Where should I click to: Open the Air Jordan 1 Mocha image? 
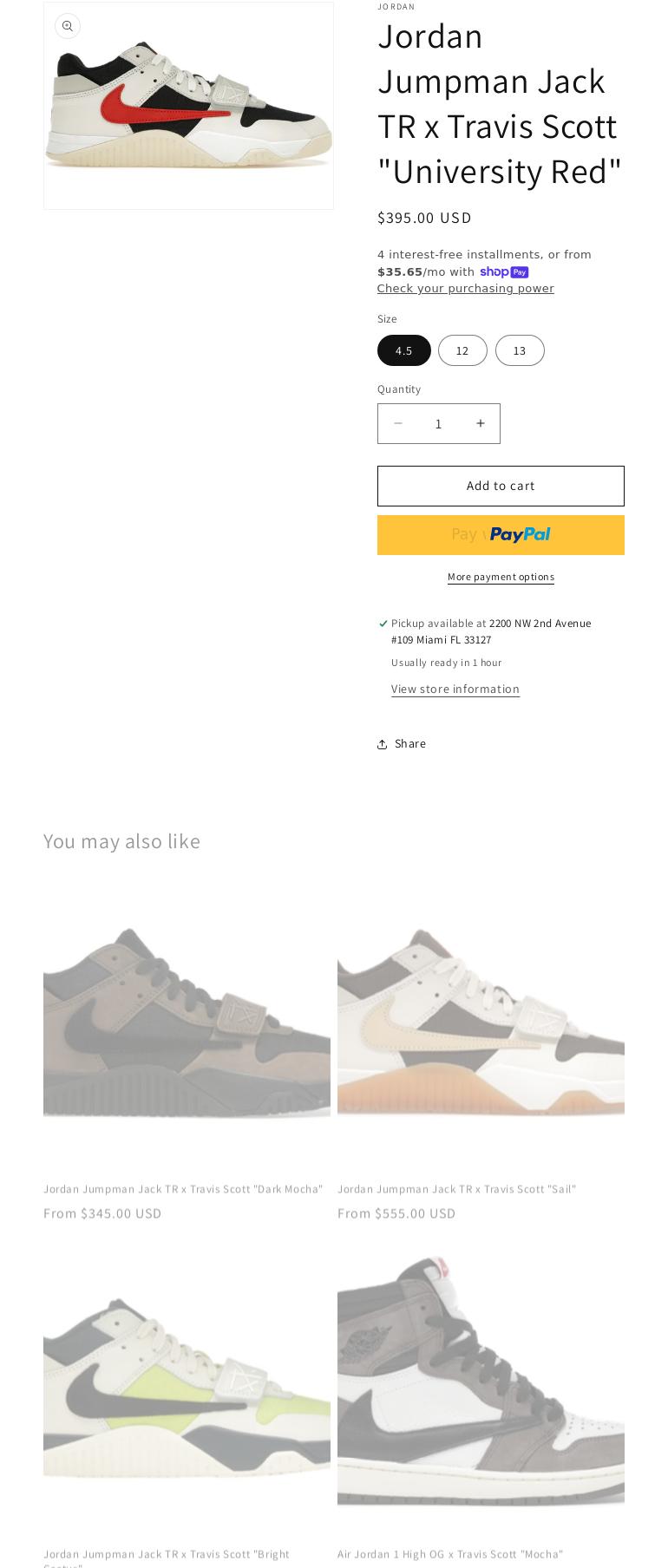click(x=481, y=1386)
